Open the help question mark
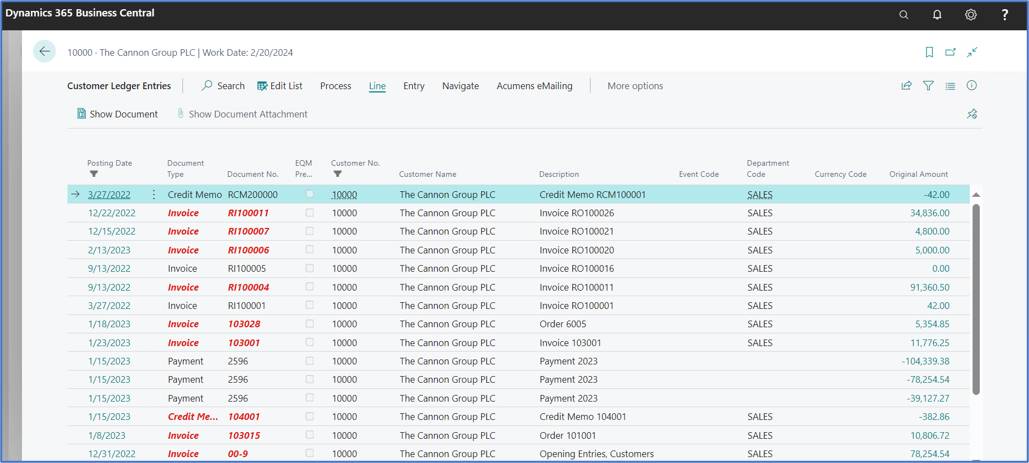This screenshot has height=463, width=1029. 1005,14
